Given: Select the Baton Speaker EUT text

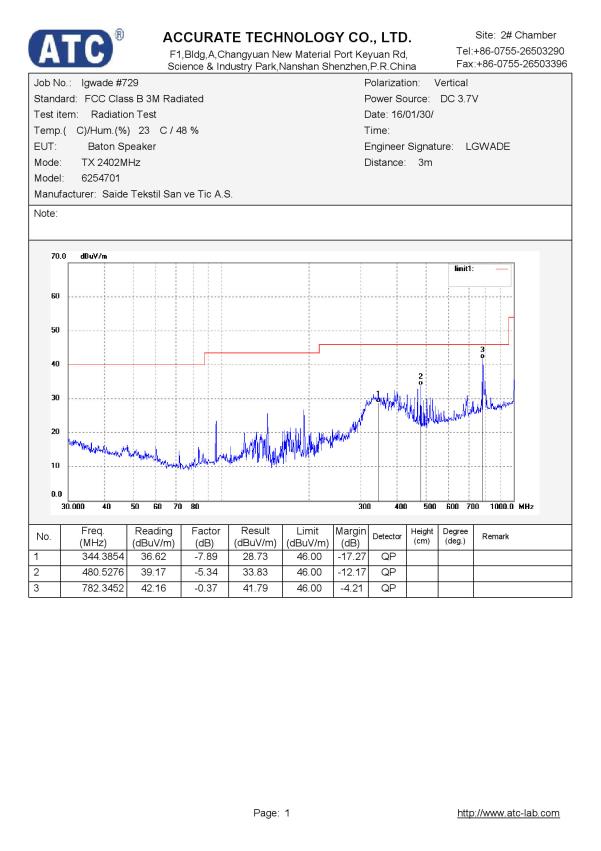Looking at the screenshot, I should [x=122, y=147].
